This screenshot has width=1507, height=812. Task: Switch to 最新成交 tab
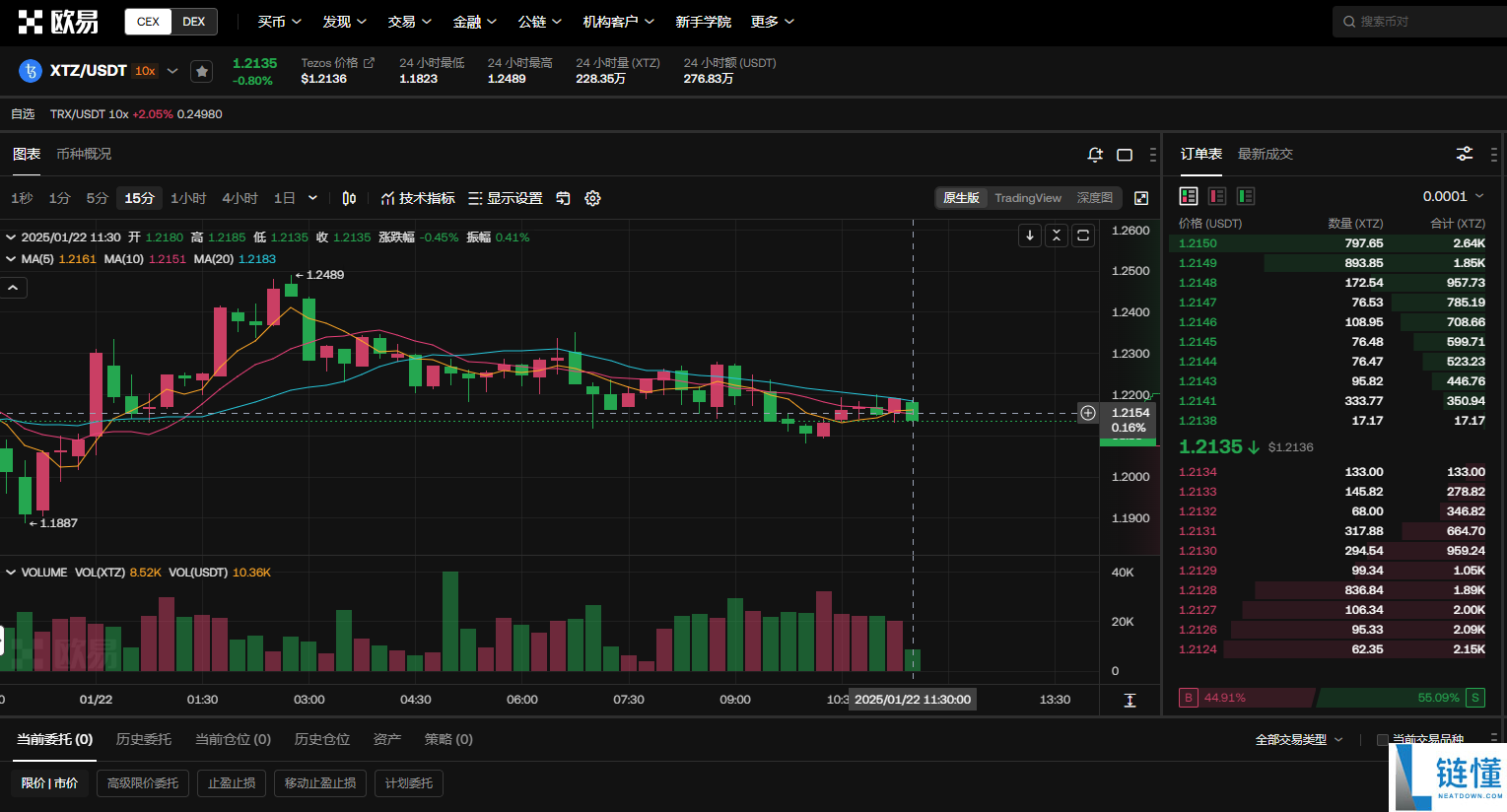[1266, 154]
